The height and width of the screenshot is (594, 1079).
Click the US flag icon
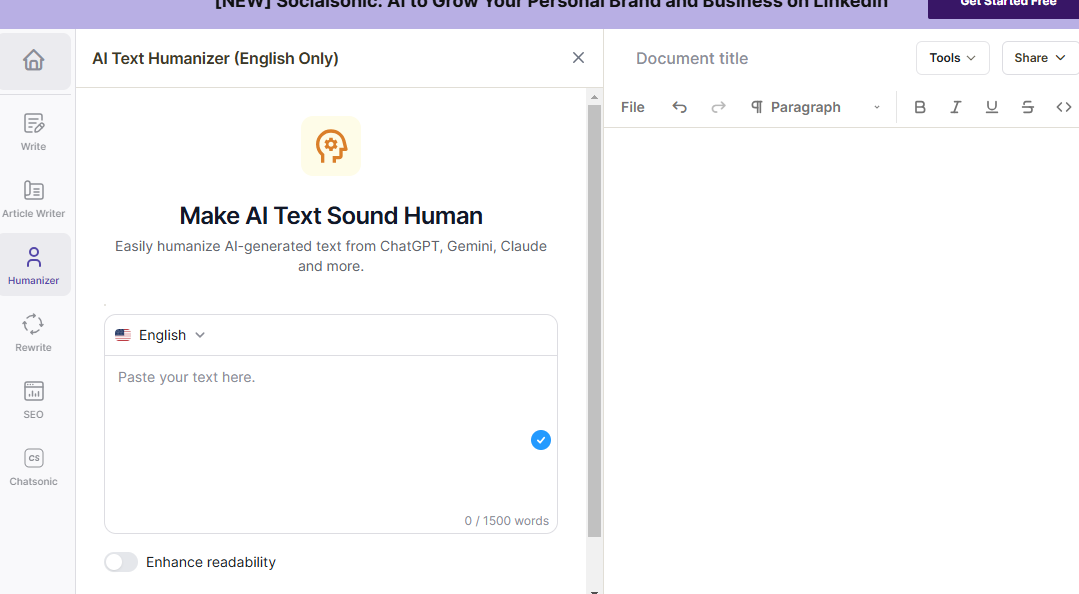click(123, 335)
